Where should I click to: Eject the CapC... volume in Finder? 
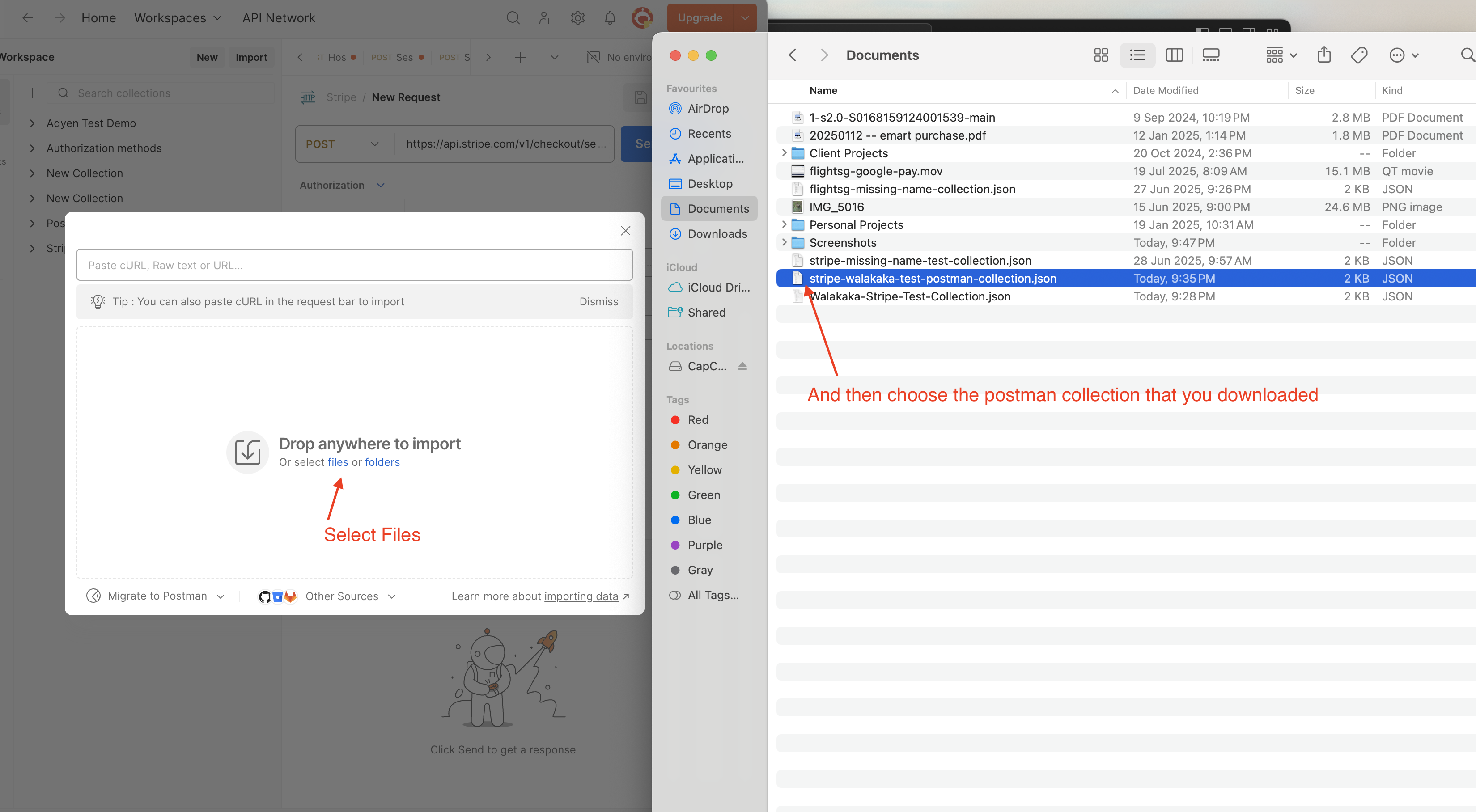pos(742,366)
